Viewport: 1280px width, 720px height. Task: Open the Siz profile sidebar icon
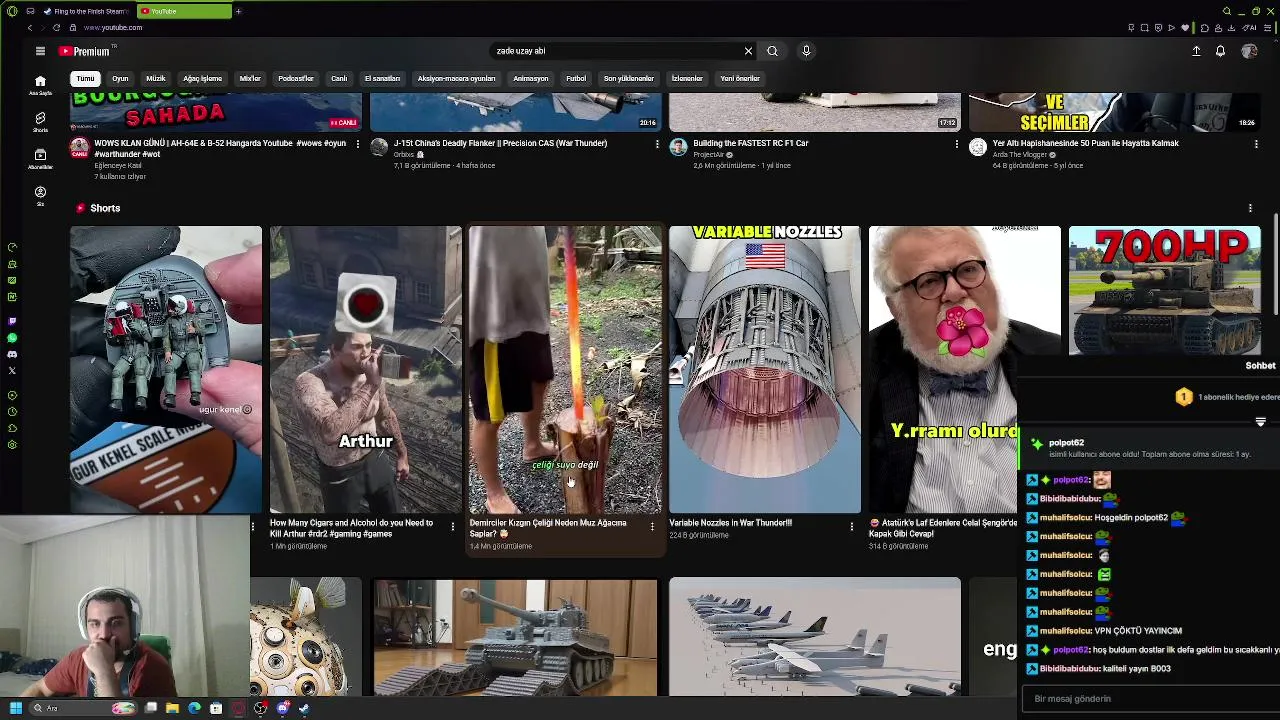click(40, 195)
